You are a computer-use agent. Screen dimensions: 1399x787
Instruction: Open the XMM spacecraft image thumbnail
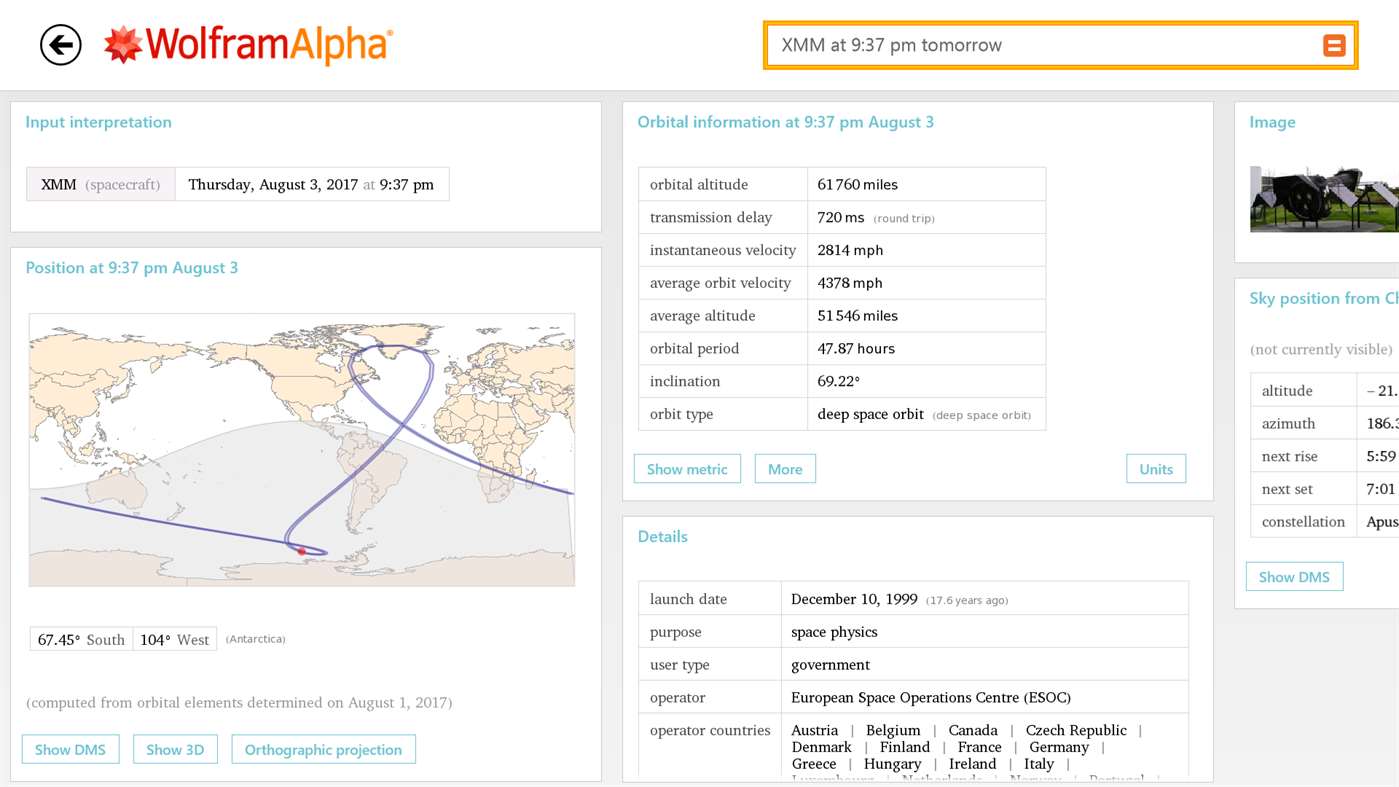coord(1330,198)
